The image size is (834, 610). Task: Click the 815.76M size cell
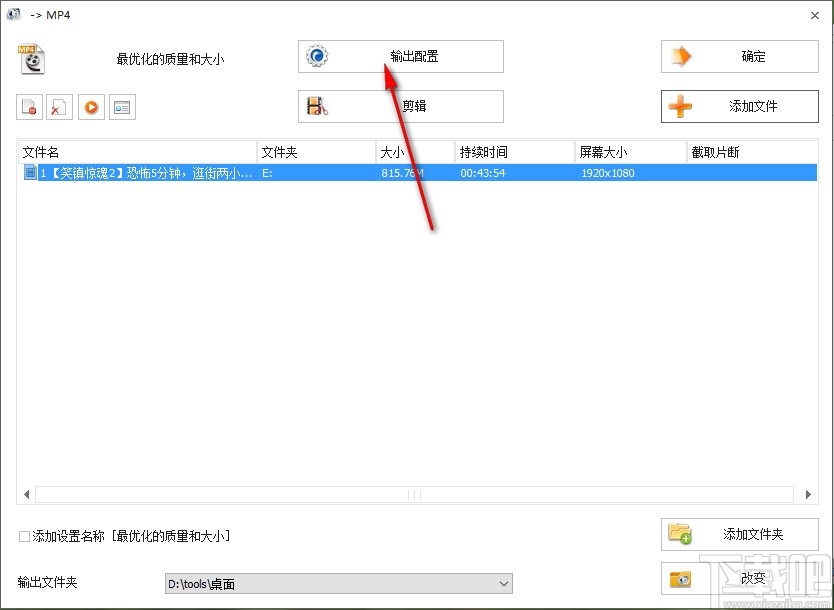click(x=402, y=173)
